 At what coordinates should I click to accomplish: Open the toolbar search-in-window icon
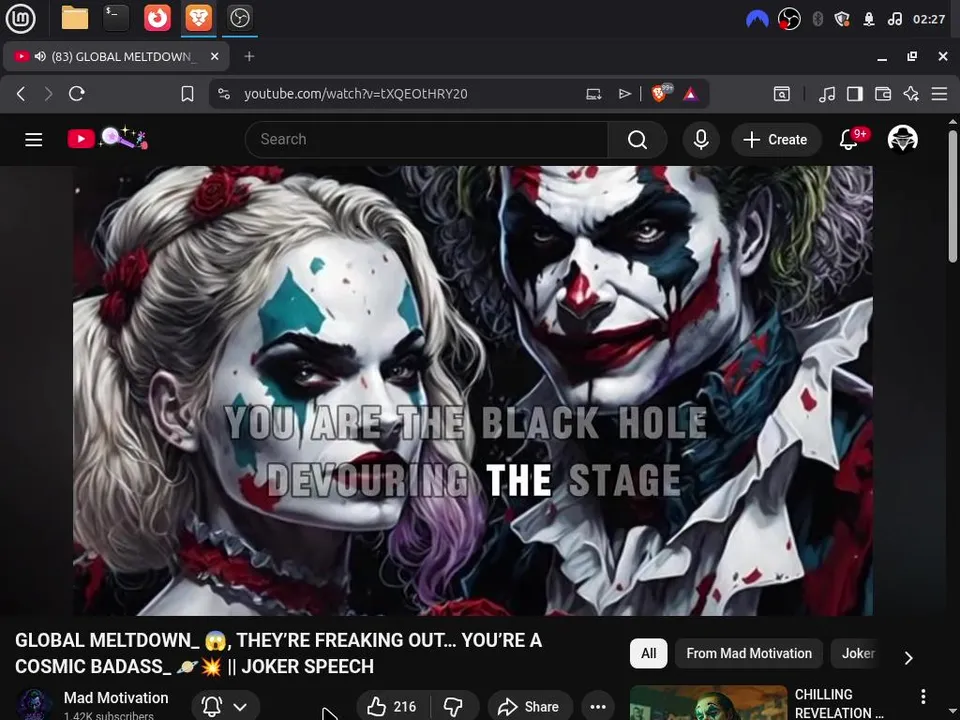[x=782, y=94]
